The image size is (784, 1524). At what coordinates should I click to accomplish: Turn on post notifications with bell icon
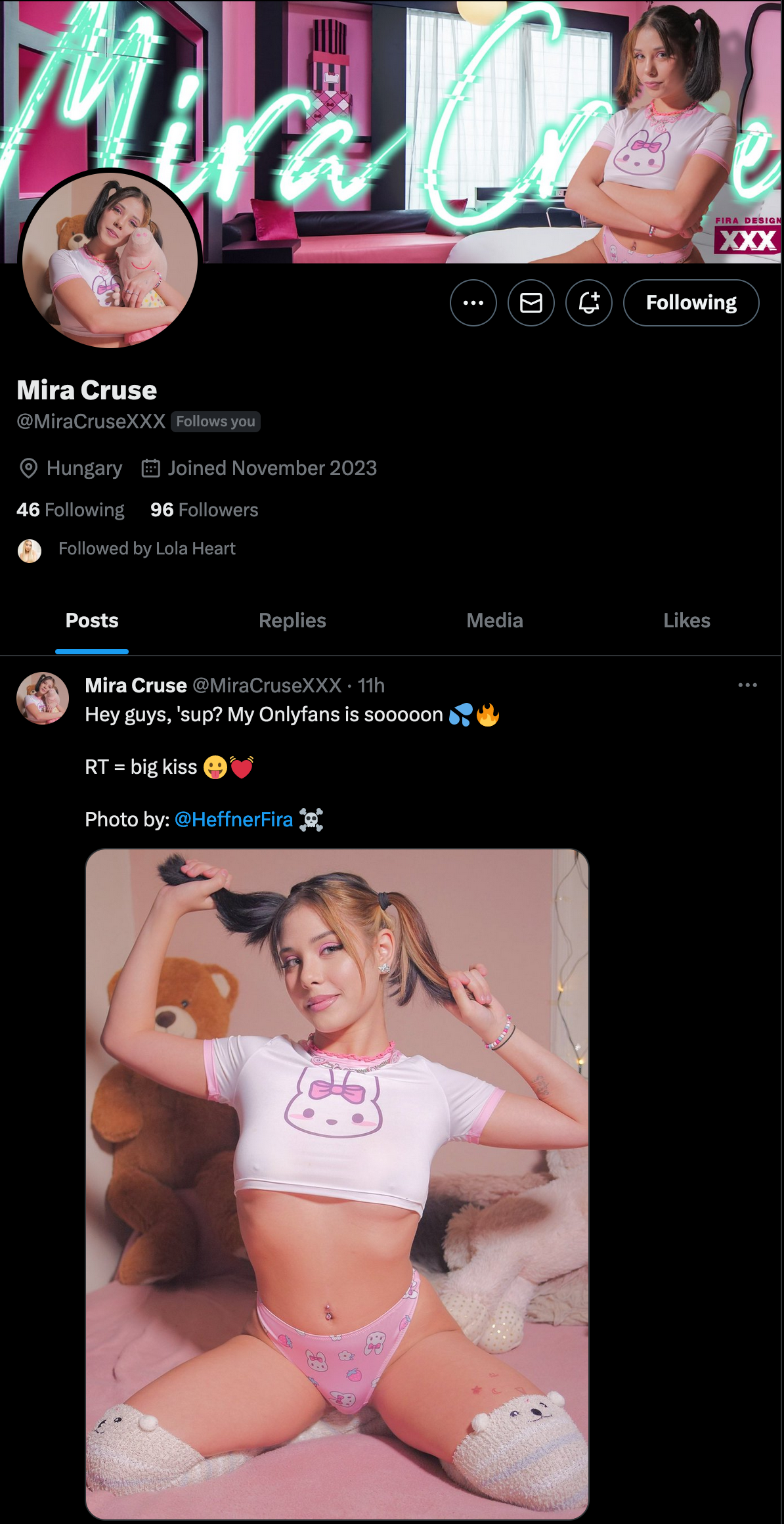pos(588,303)
